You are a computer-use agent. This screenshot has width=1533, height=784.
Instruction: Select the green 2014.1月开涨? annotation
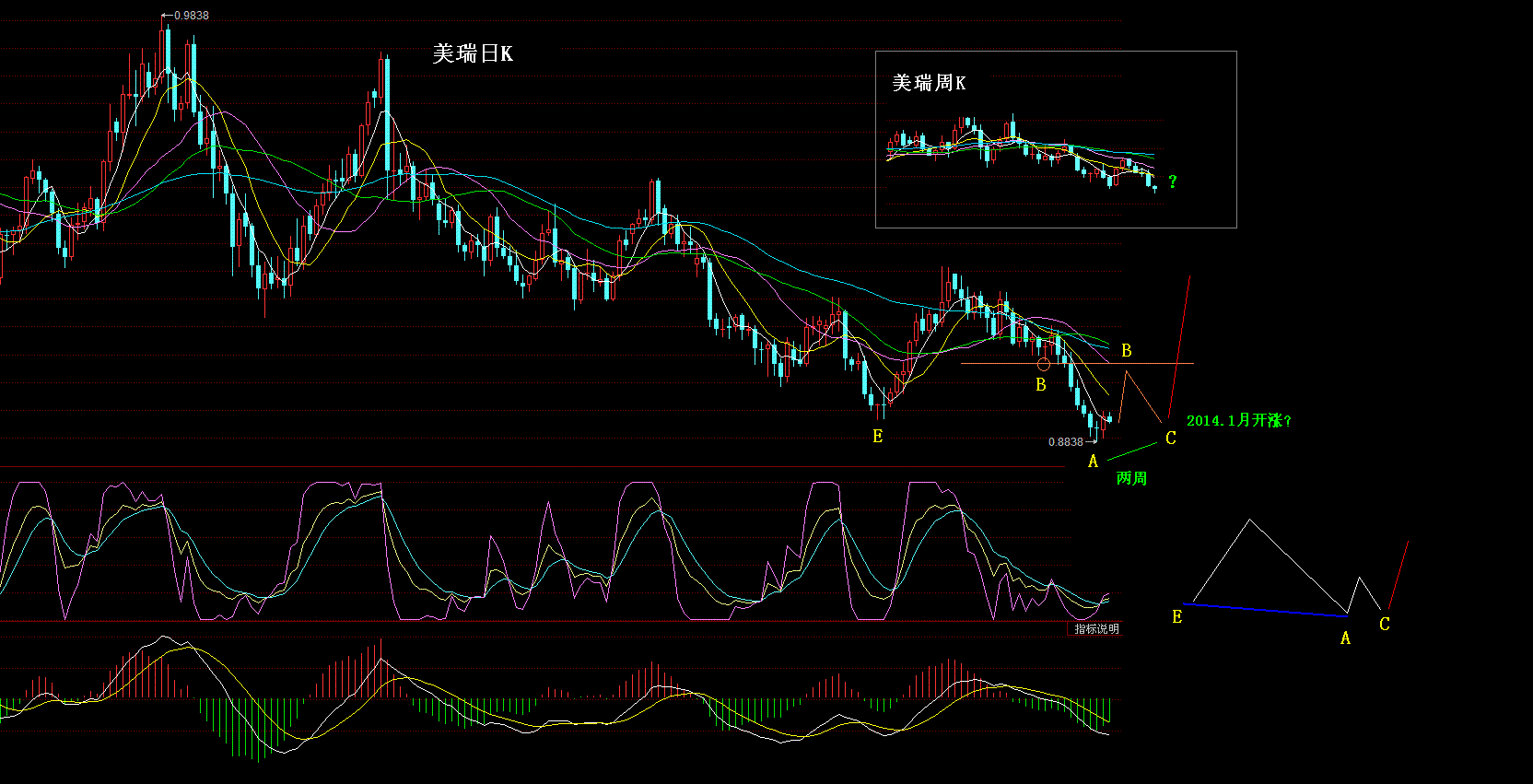point(1239,420)
